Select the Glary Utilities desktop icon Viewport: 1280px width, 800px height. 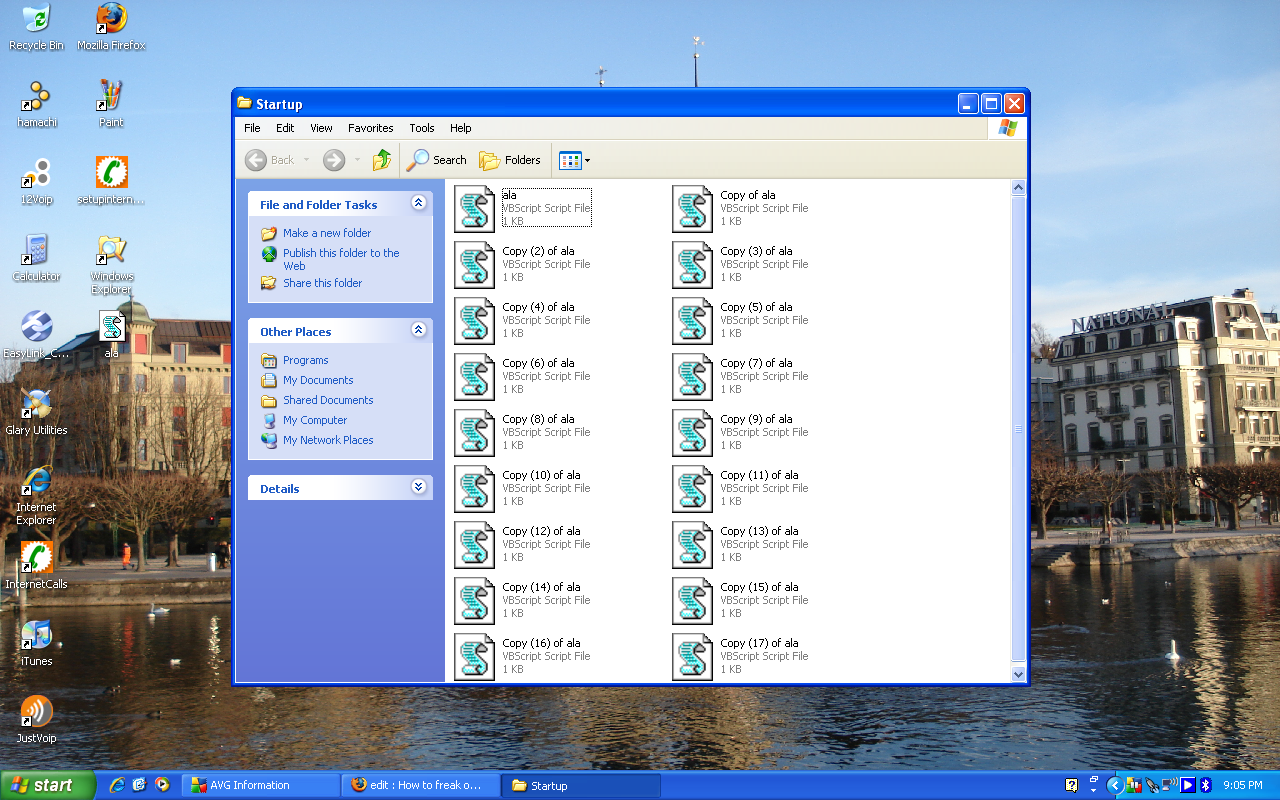[37, 412]
